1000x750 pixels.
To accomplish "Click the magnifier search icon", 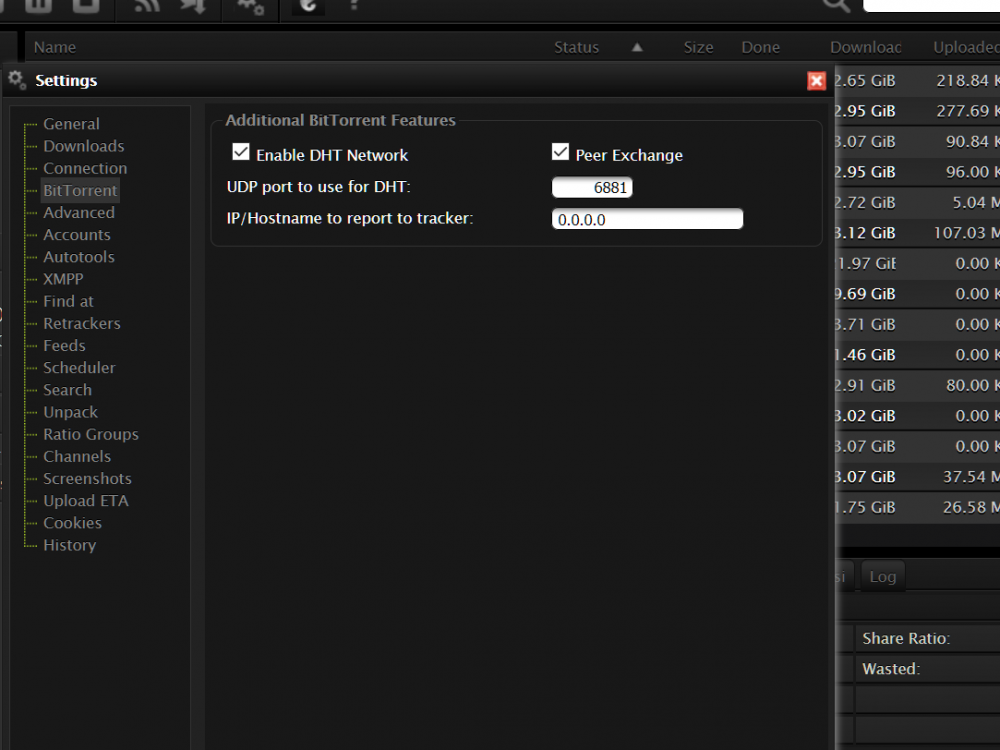I will click(836, 6).
